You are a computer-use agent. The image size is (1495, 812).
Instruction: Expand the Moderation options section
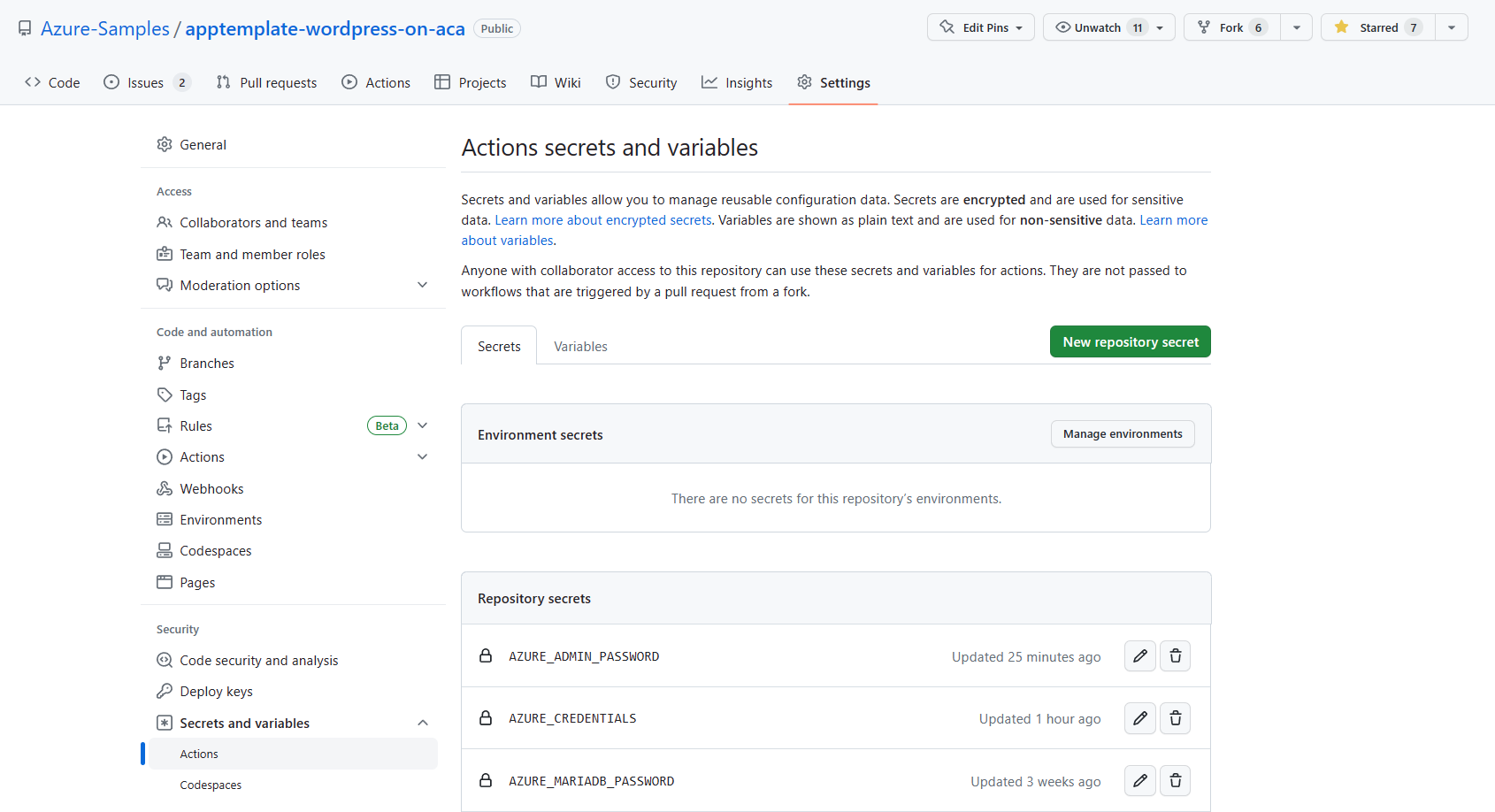422,286
